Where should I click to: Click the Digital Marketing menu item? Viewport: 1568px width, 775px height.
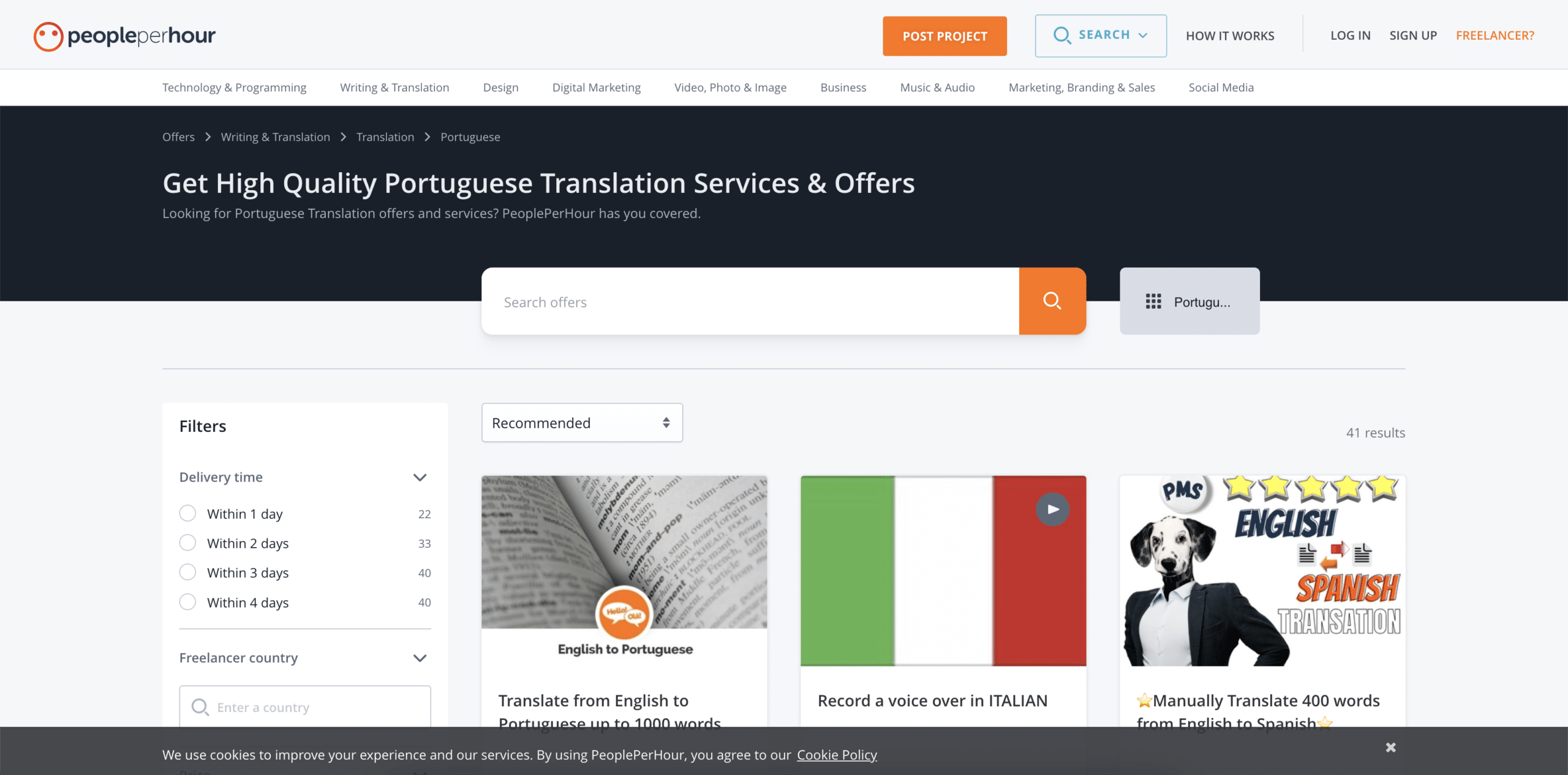coord(595,87)
